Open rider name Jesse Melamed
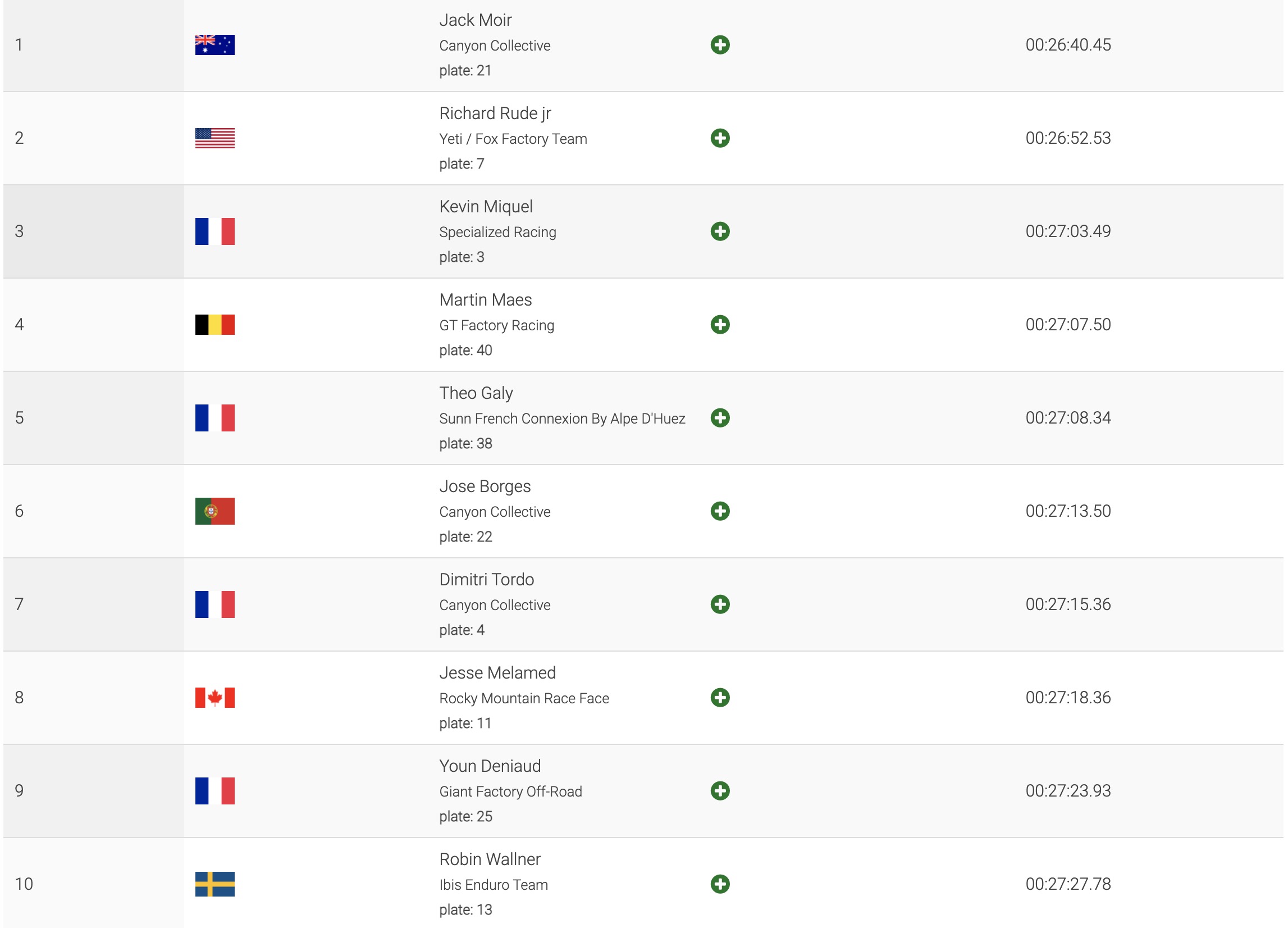The image size is (1288, 928). tap(497, 673)
